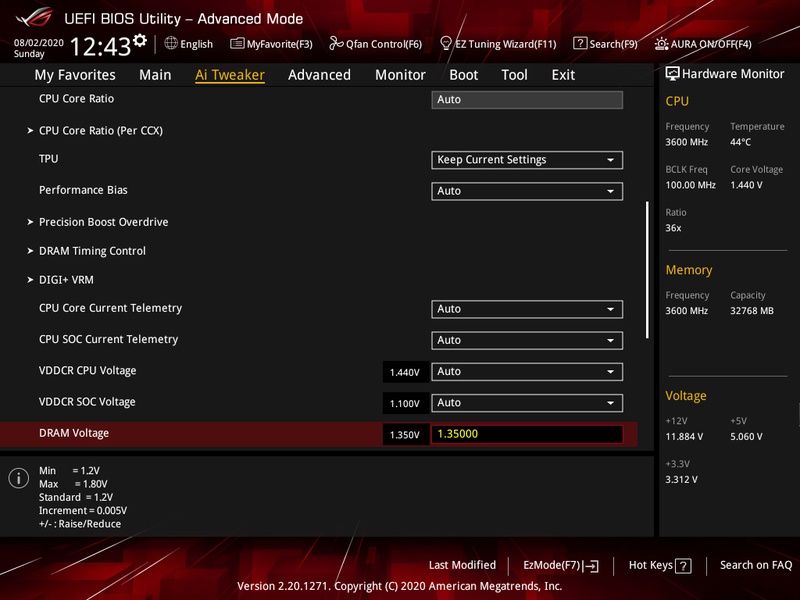Click Last Modified in the footer
Image resolution: width=800 pixels, height=600 pixels.
[x=462, y=565]
